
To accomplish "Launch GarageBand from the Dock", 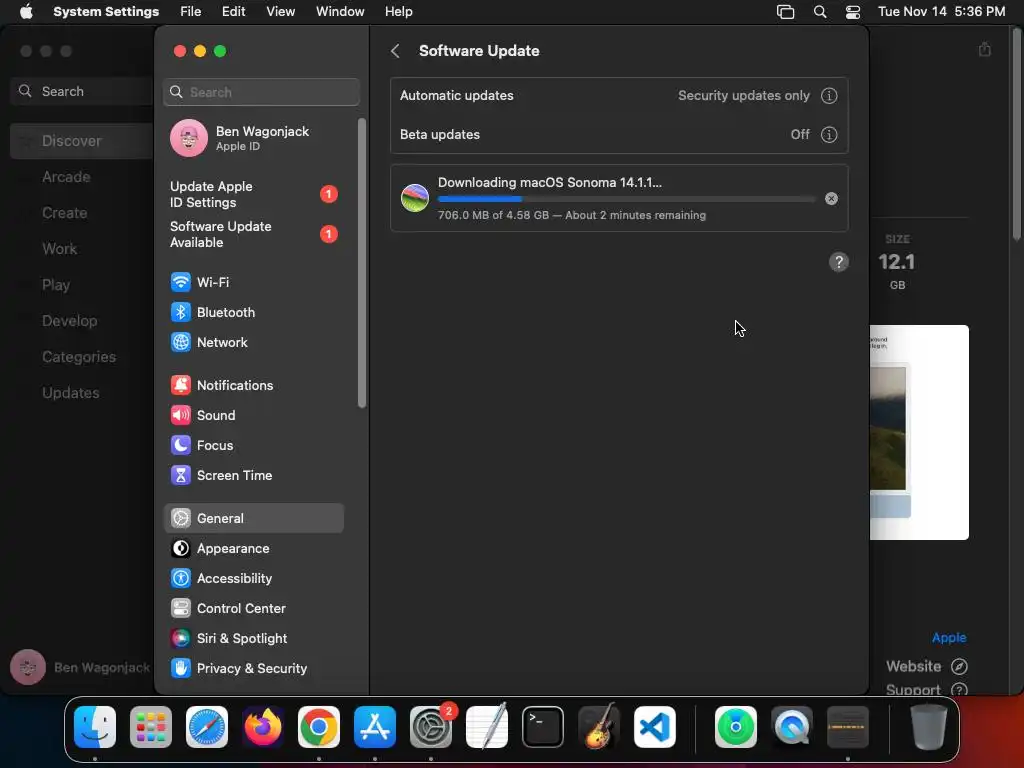I will coord(599,727).
